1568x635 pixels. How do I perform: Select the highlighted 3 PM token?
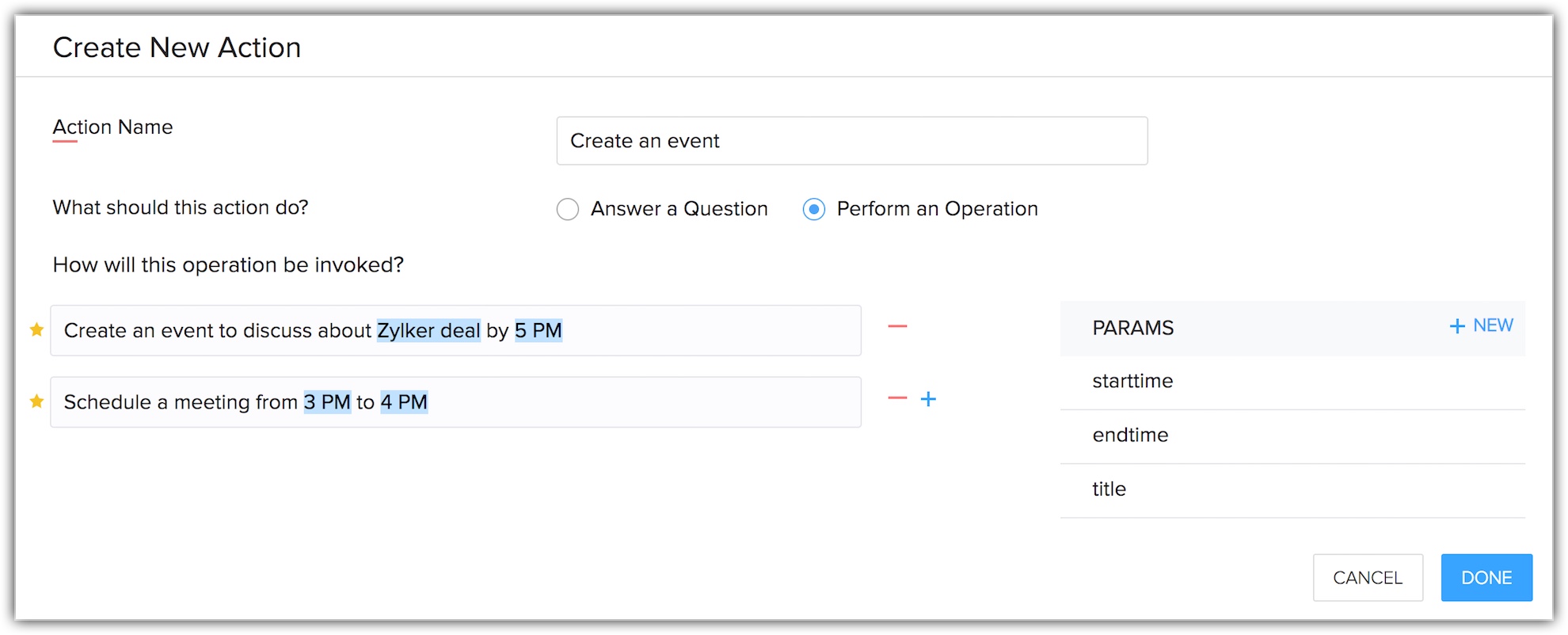click(x=327, y=402)
